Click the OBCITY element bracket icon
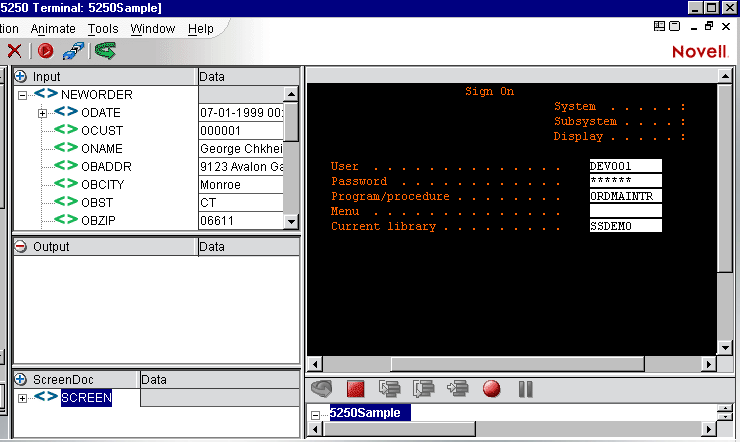740x443 pixels. coord(66,184)
